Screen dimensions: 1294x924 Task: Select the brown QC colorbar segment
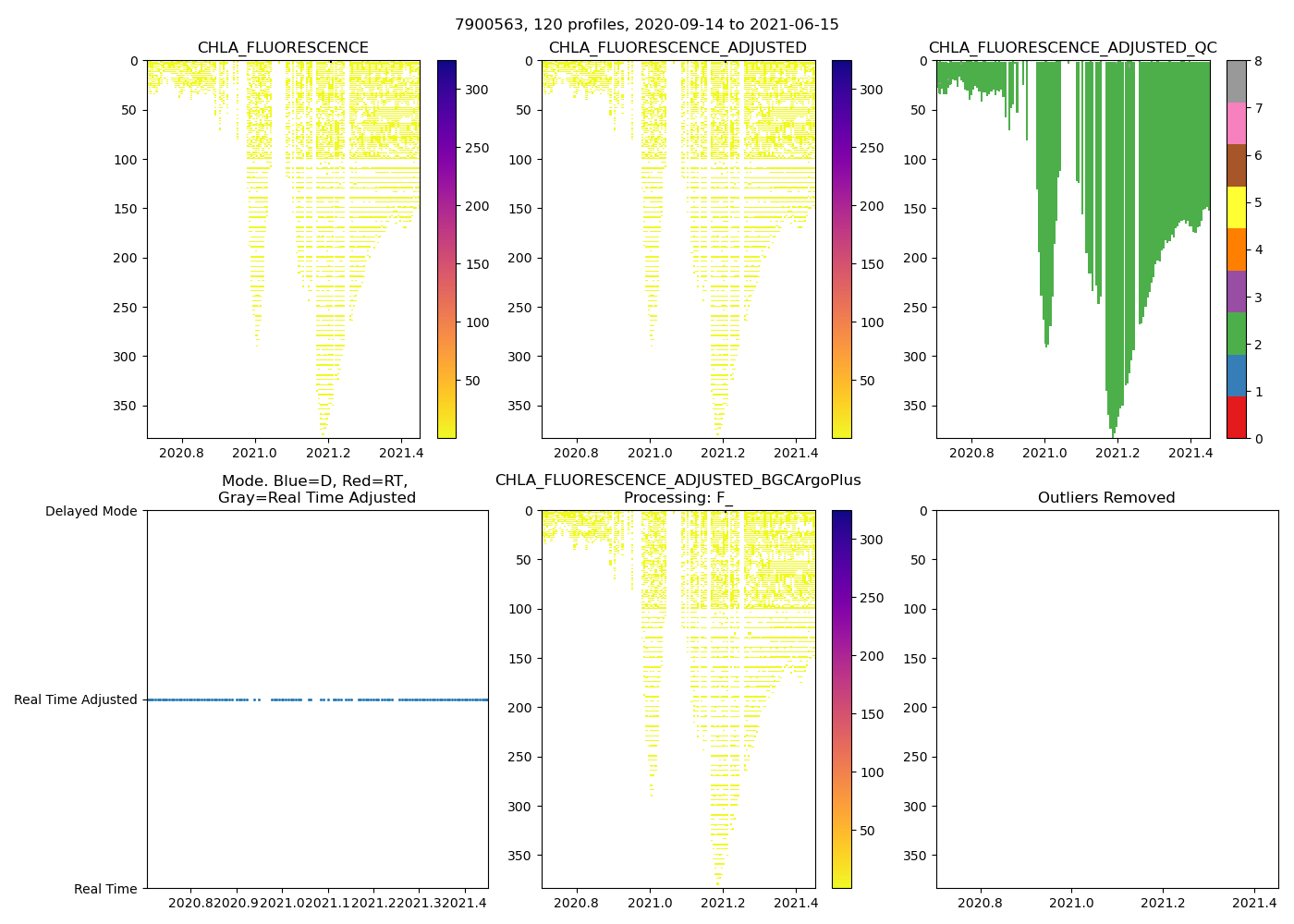coord(1236,165)
